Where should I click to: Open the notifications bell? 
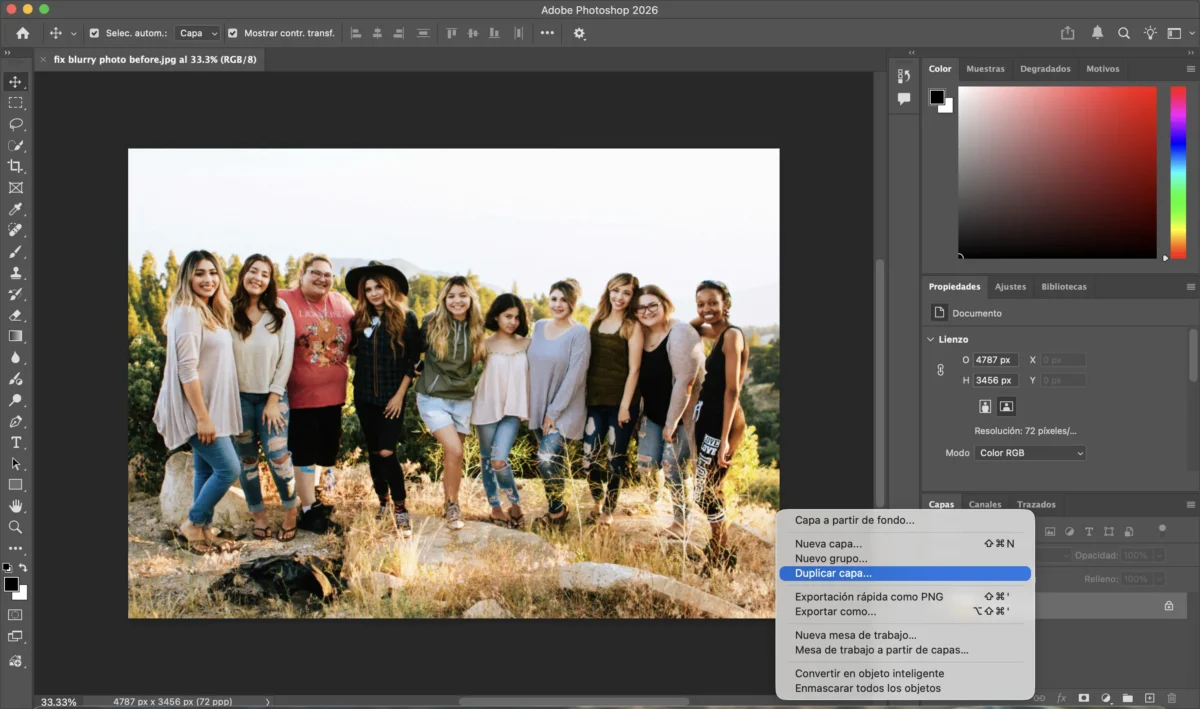click(x=1097, y=33)
